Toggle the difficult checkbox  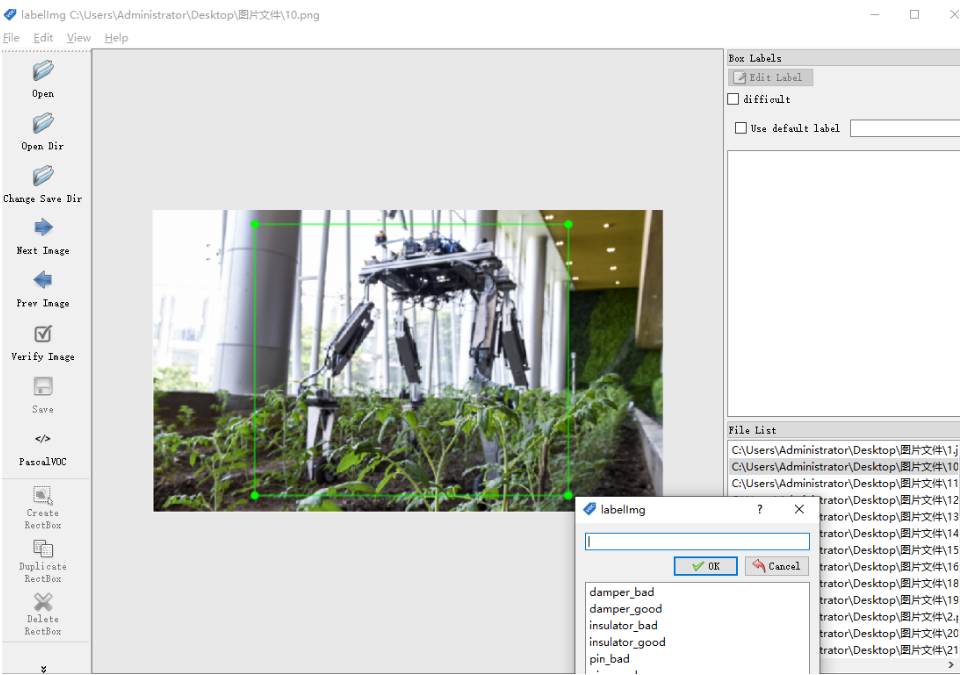[733, 99]
